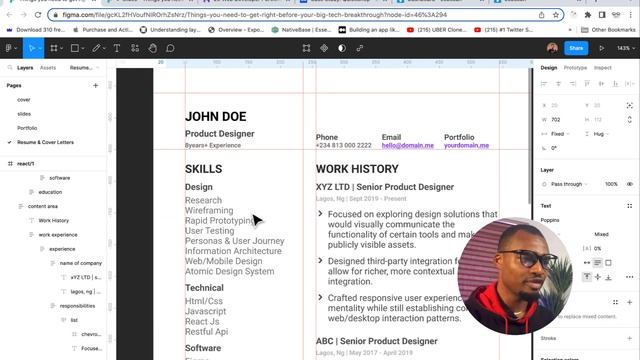Click the Edit object icon in toolbar

pyautogui.click(x=306, y=48)
